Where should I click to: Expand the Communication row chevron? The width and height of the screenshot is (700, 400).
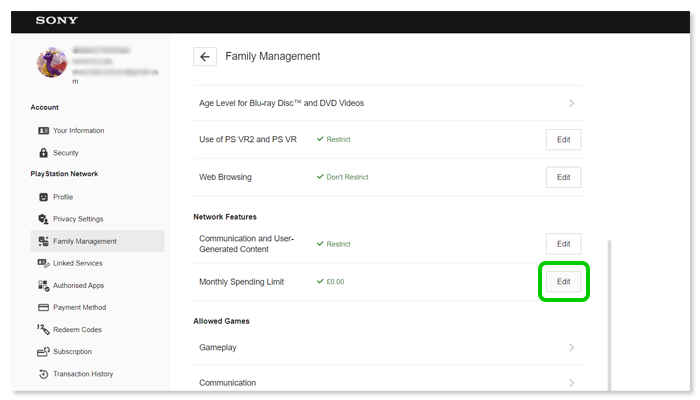tap(571, 383)
